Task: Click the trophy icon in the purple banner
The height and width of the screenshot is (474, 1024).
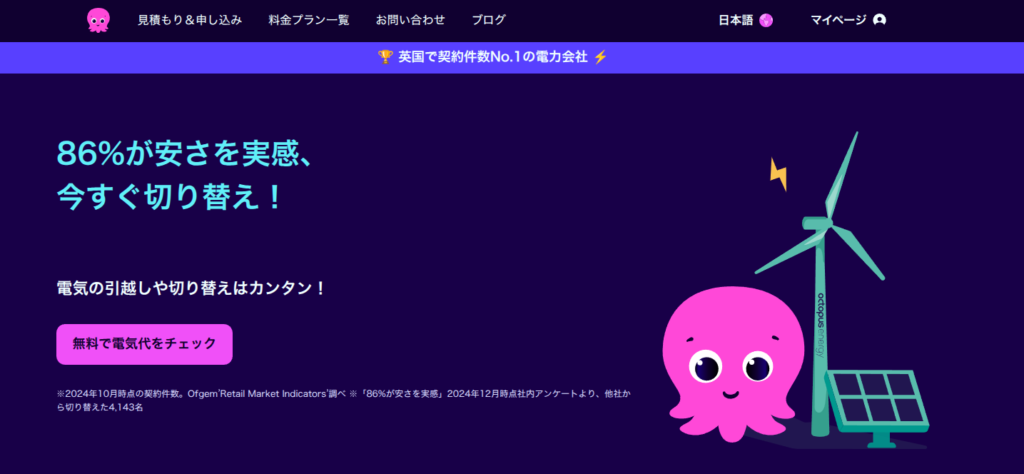Action: [x=385, y=57]
